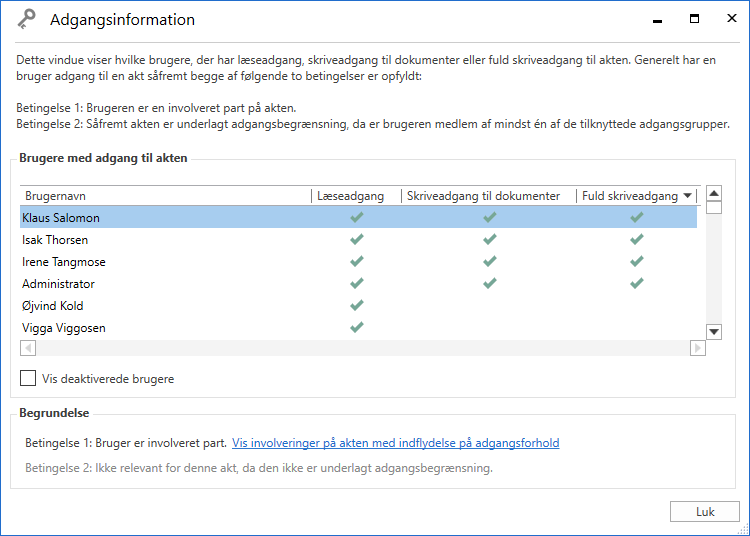Click Vigga Viggosen's Læseadgang checkmark

[356, 327]
